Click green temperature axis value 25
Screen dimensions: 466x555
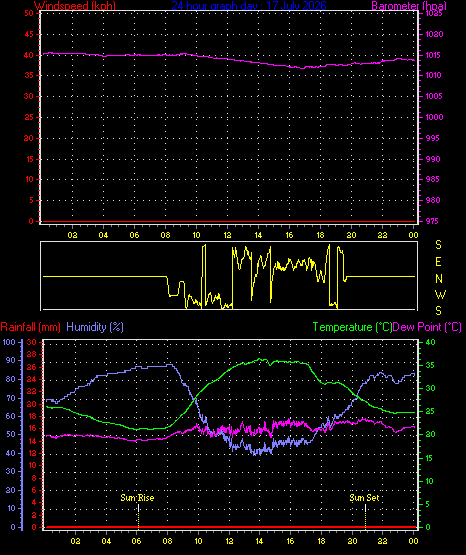[x=430, y=412]
